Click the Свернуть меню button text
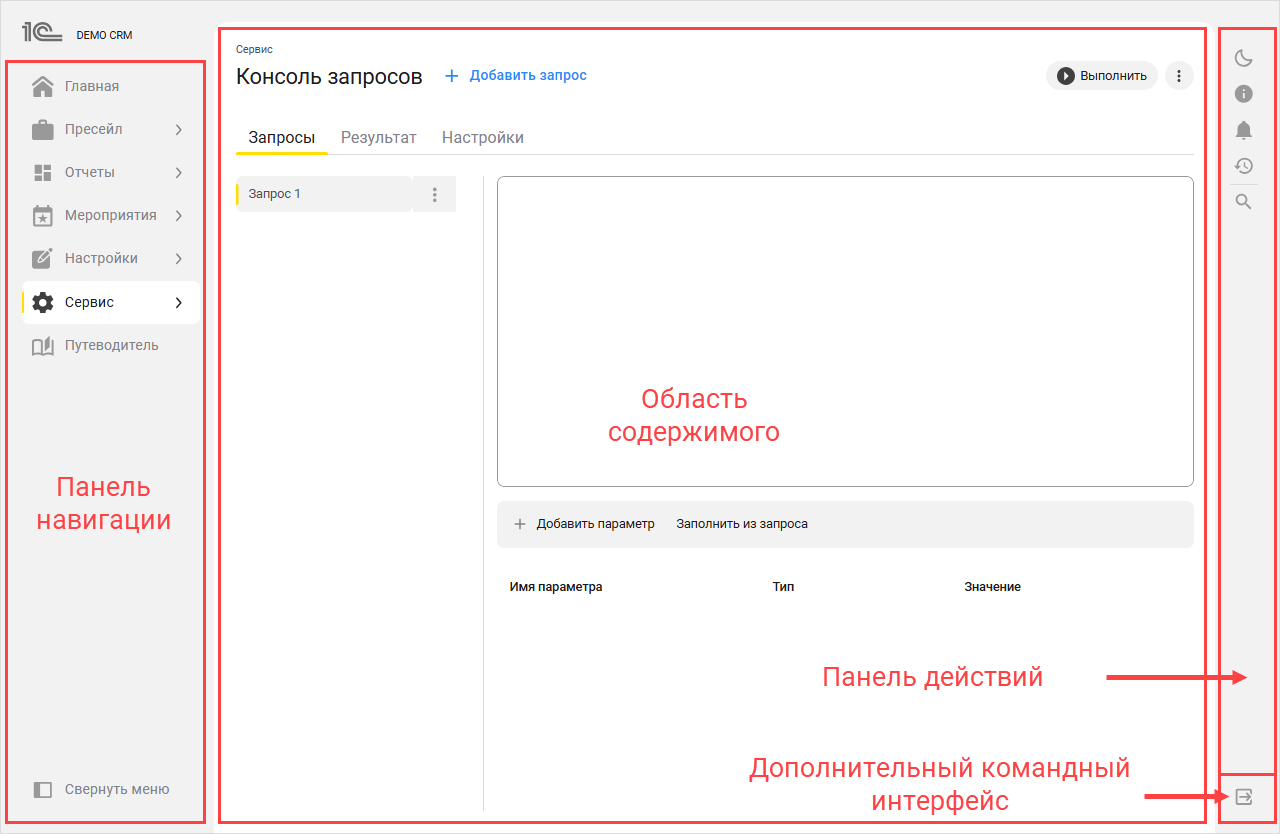This screenshot has height=834, width=1280. coord(117,789)
